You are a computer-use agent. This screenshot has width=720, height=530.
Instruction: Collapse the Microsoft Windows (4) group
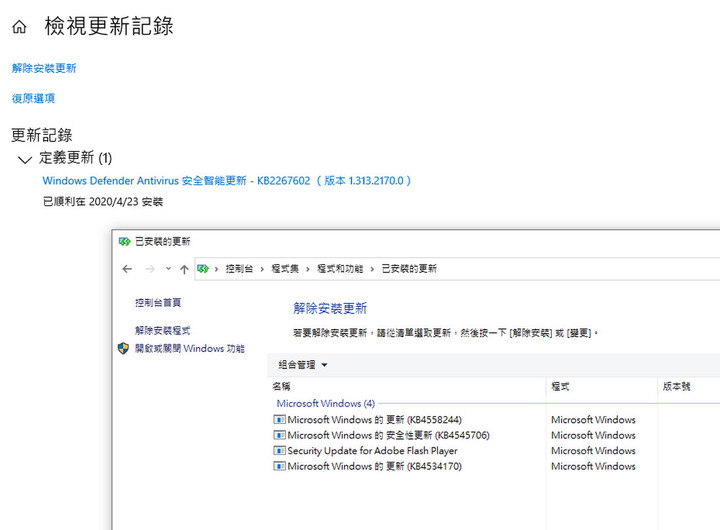pos(326,404)
